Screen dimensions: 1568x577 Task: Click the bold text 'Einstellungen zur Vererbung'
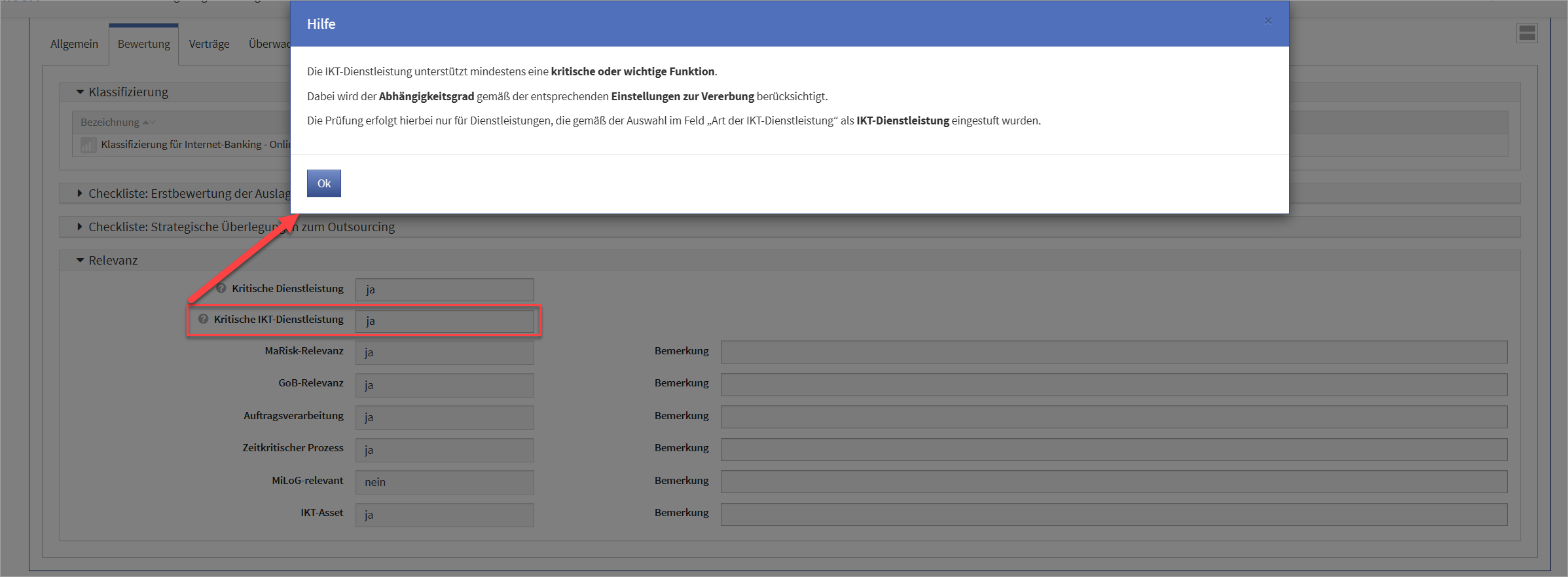[682, 96]
